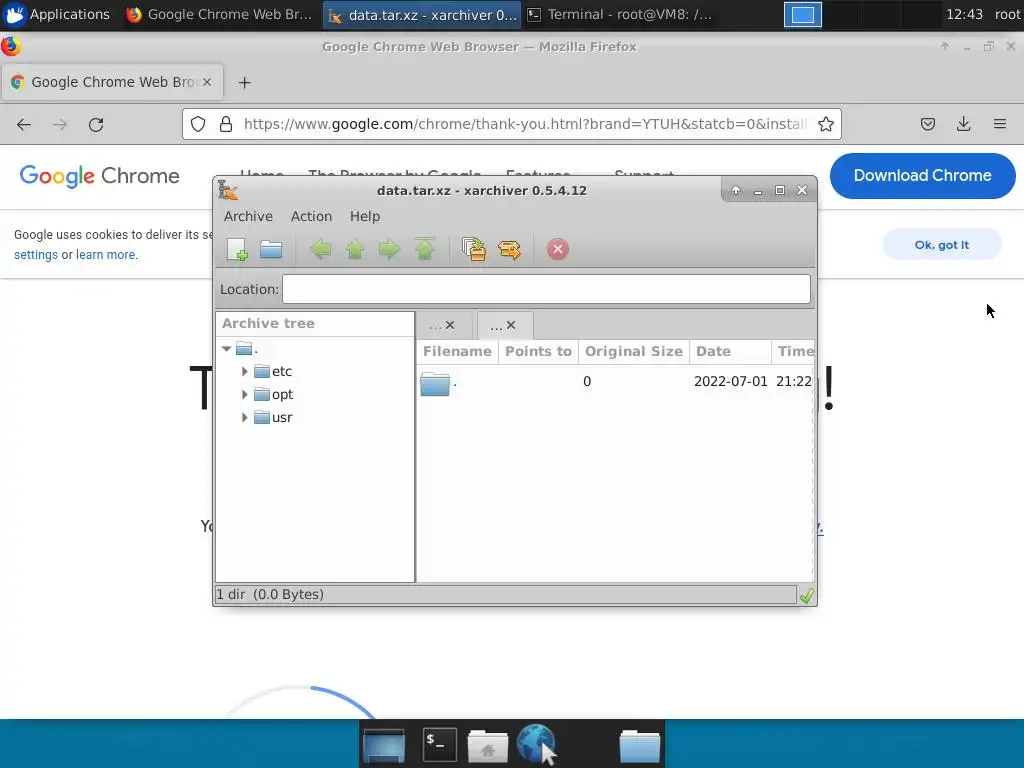Open Firefox hamburger application menu
The width and height of the screenshot is (1024, 768).
[999, 124]
